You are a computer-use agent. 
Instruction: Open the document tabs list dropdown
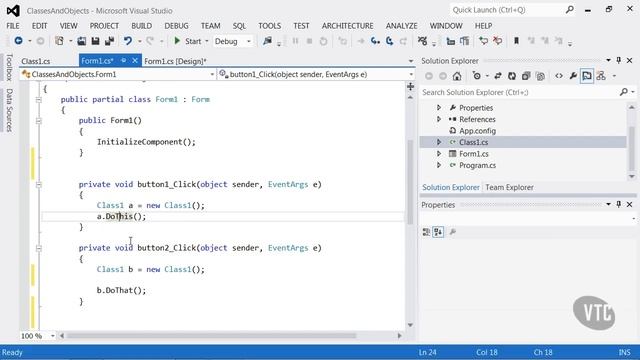(x=411, y=61)
